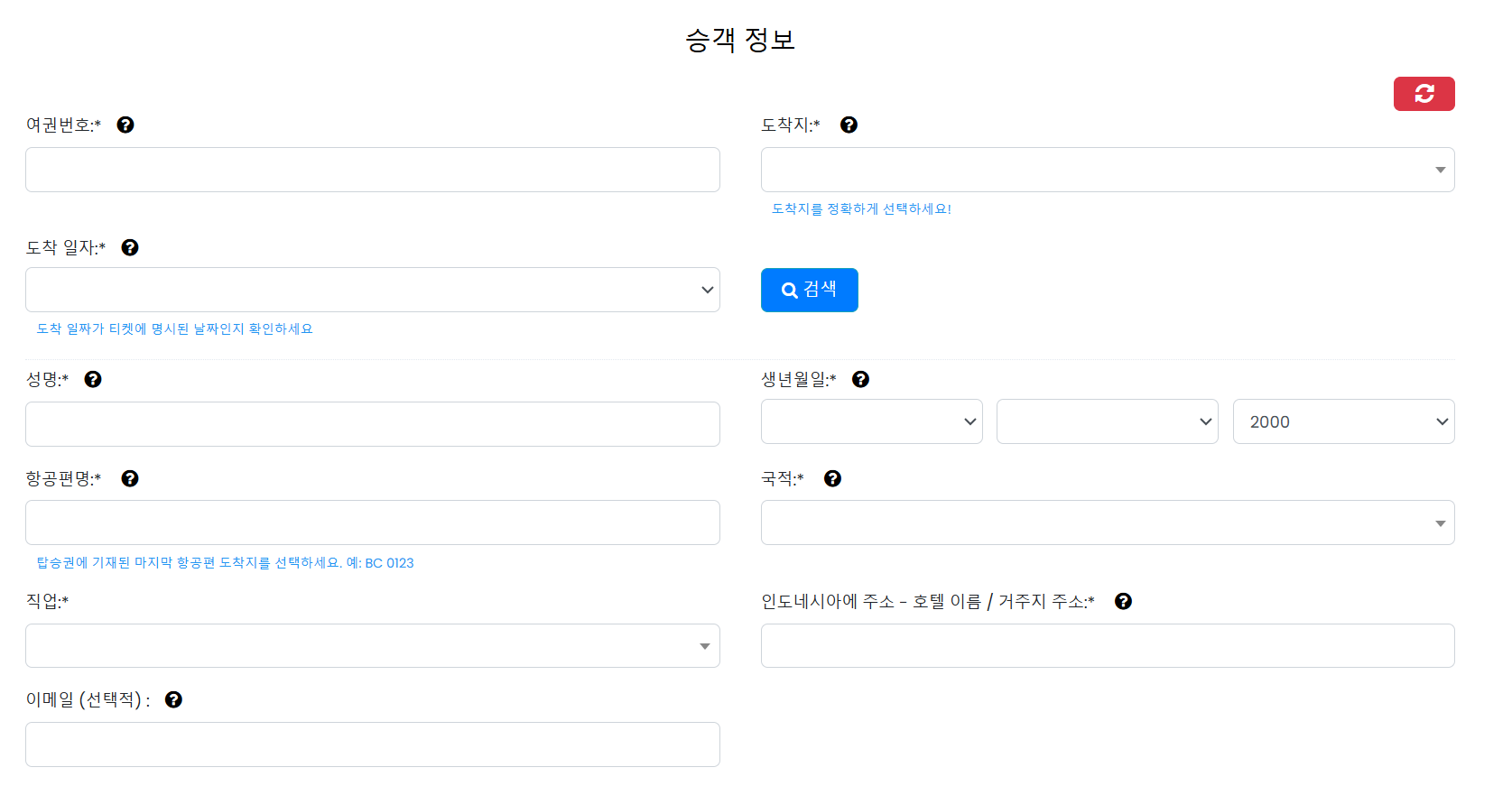
Task: Click the question mark beside 도착 일자
Action: (130, 246)
